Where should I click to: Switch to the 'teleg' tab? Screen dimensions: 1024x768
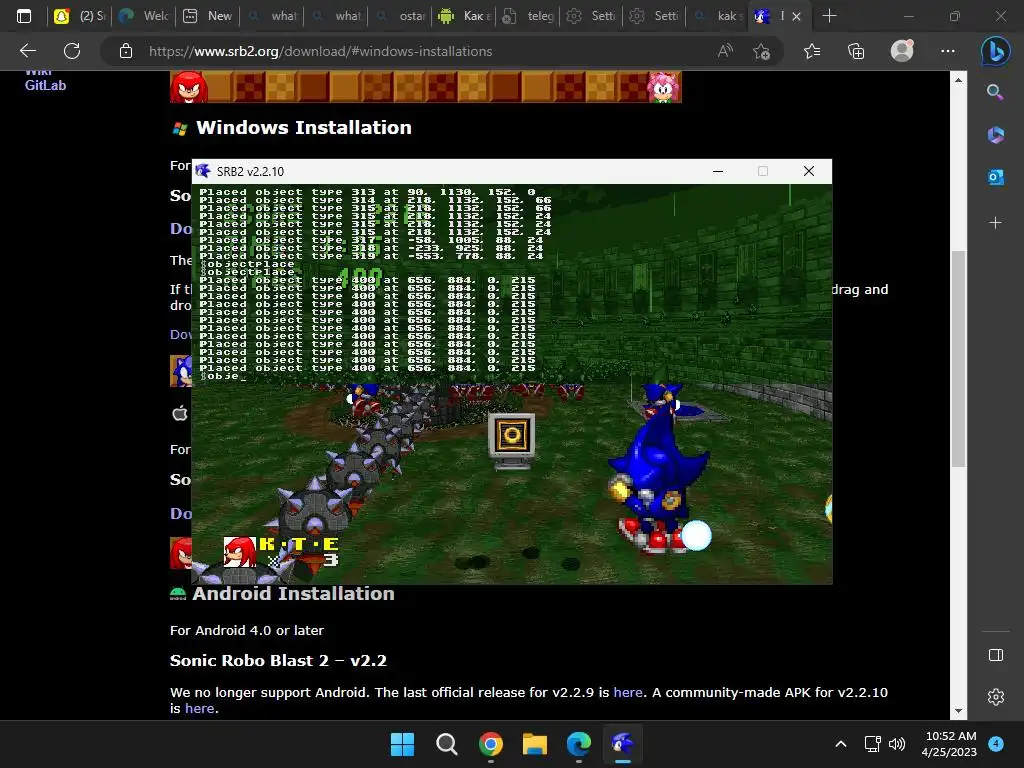pos(528,16)
